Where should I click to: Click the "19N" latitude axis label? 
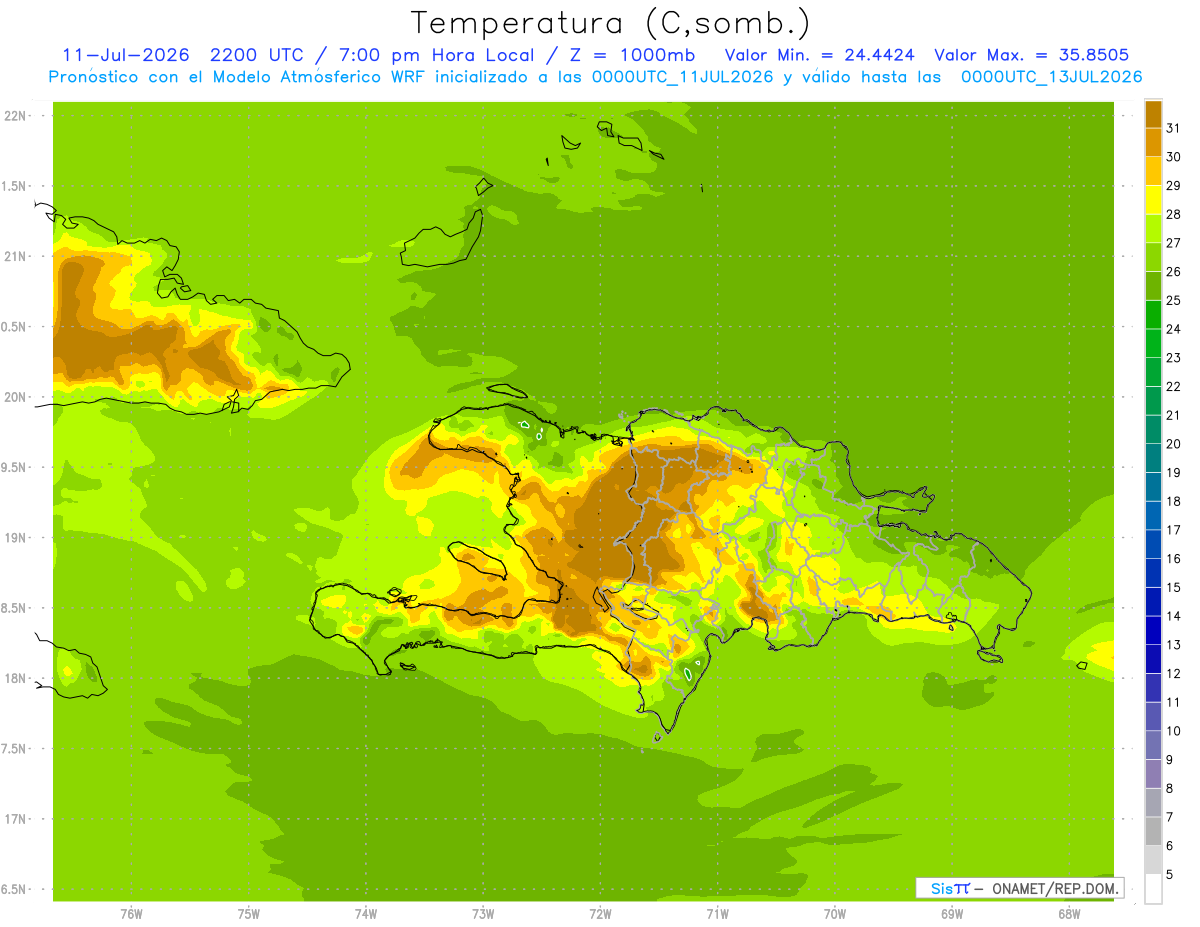14,537
